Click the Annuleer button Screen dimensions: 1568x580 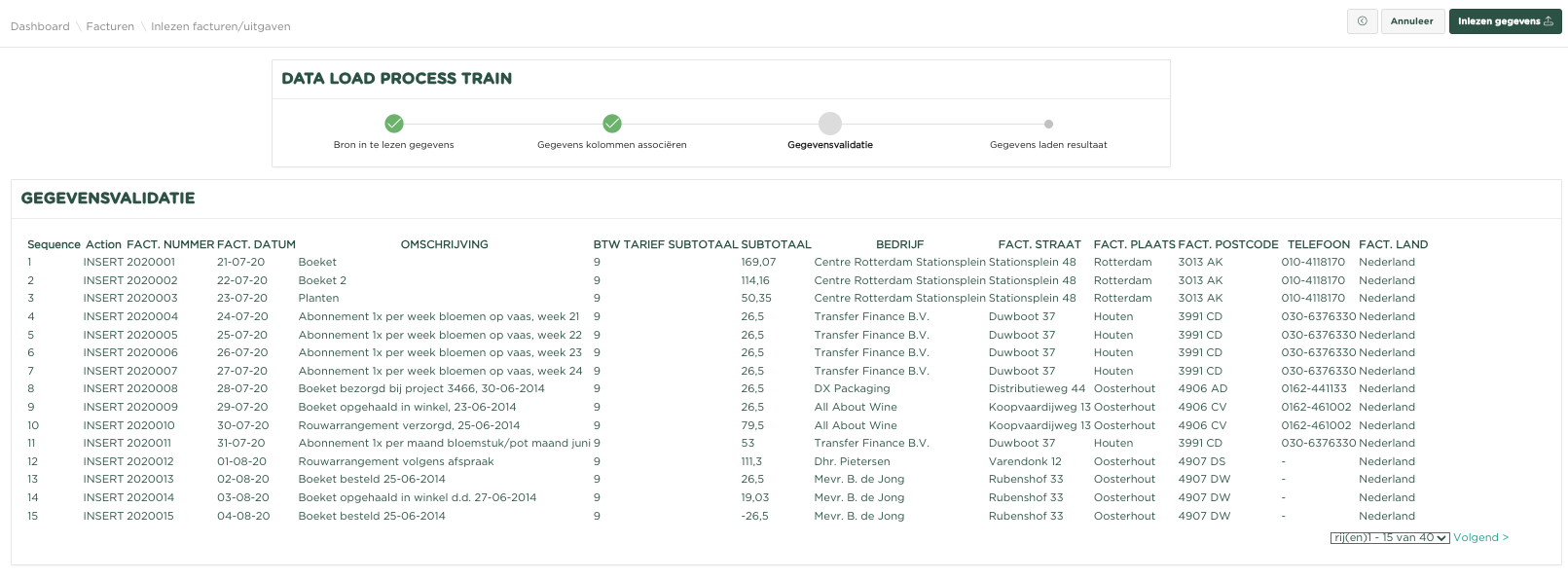[x=1411, y=21]
